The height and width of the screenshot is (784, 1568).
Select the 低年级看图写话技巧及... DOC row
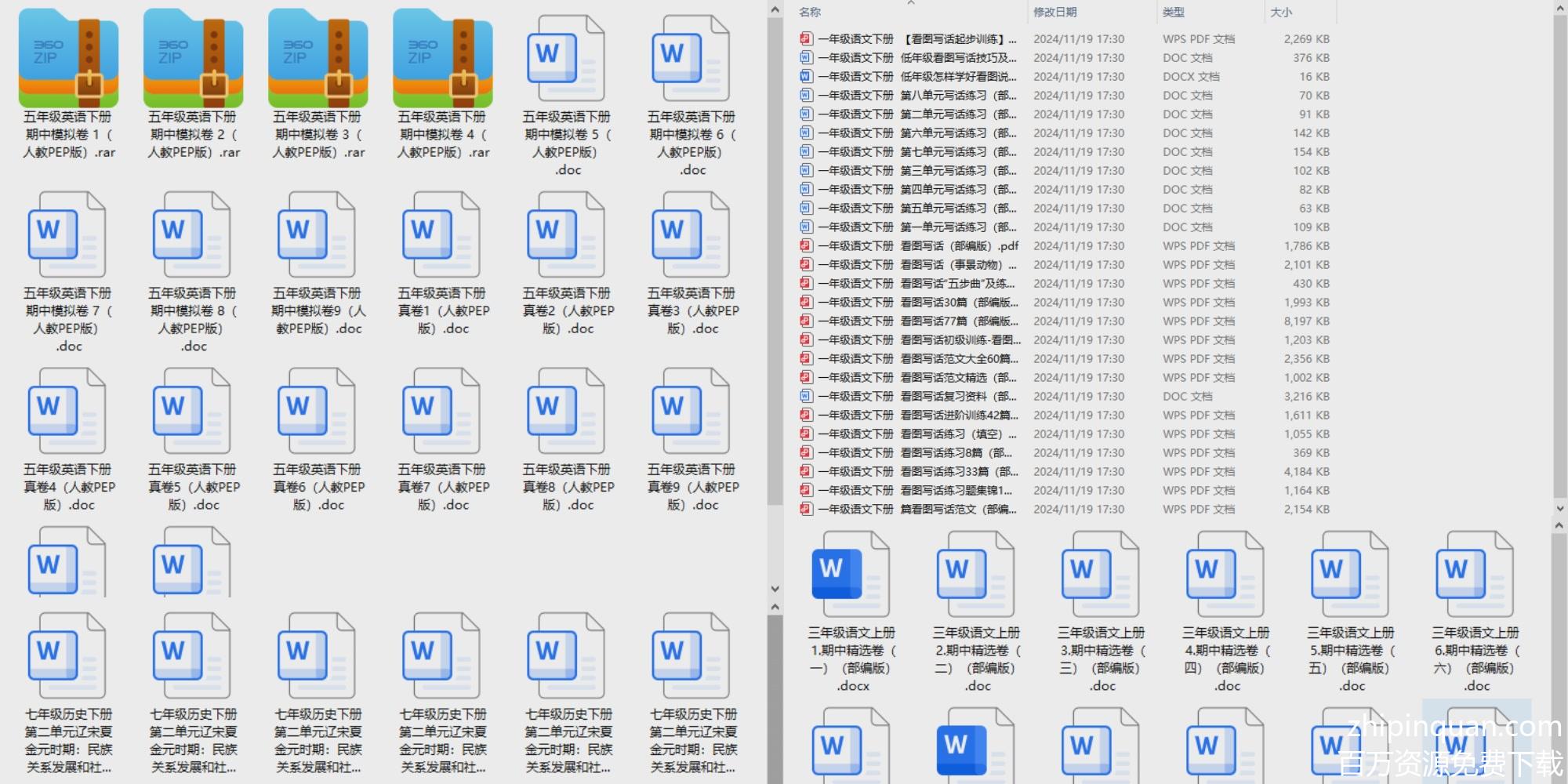1065,57
